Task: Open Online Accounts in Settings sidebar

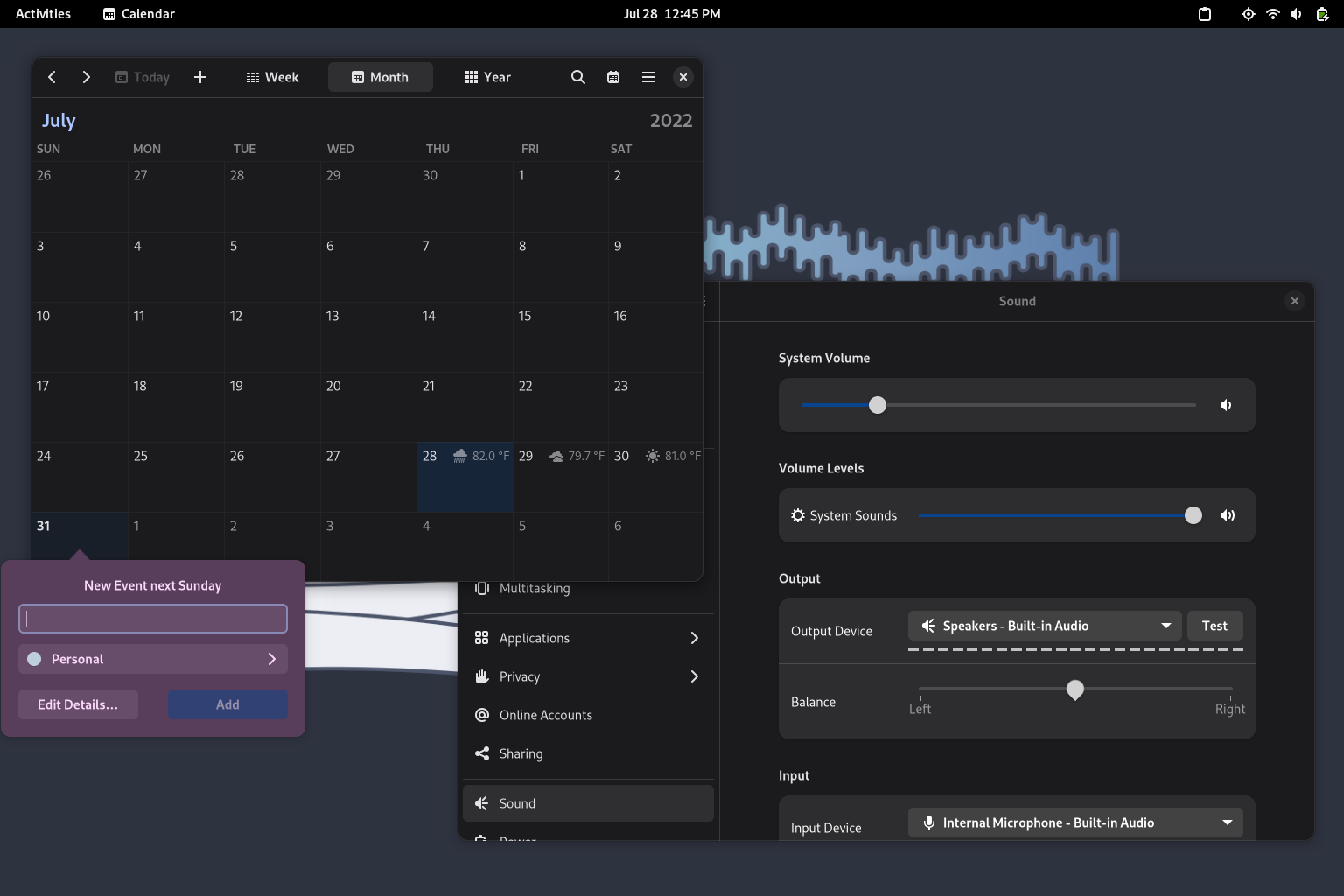Action: (588, 715)
